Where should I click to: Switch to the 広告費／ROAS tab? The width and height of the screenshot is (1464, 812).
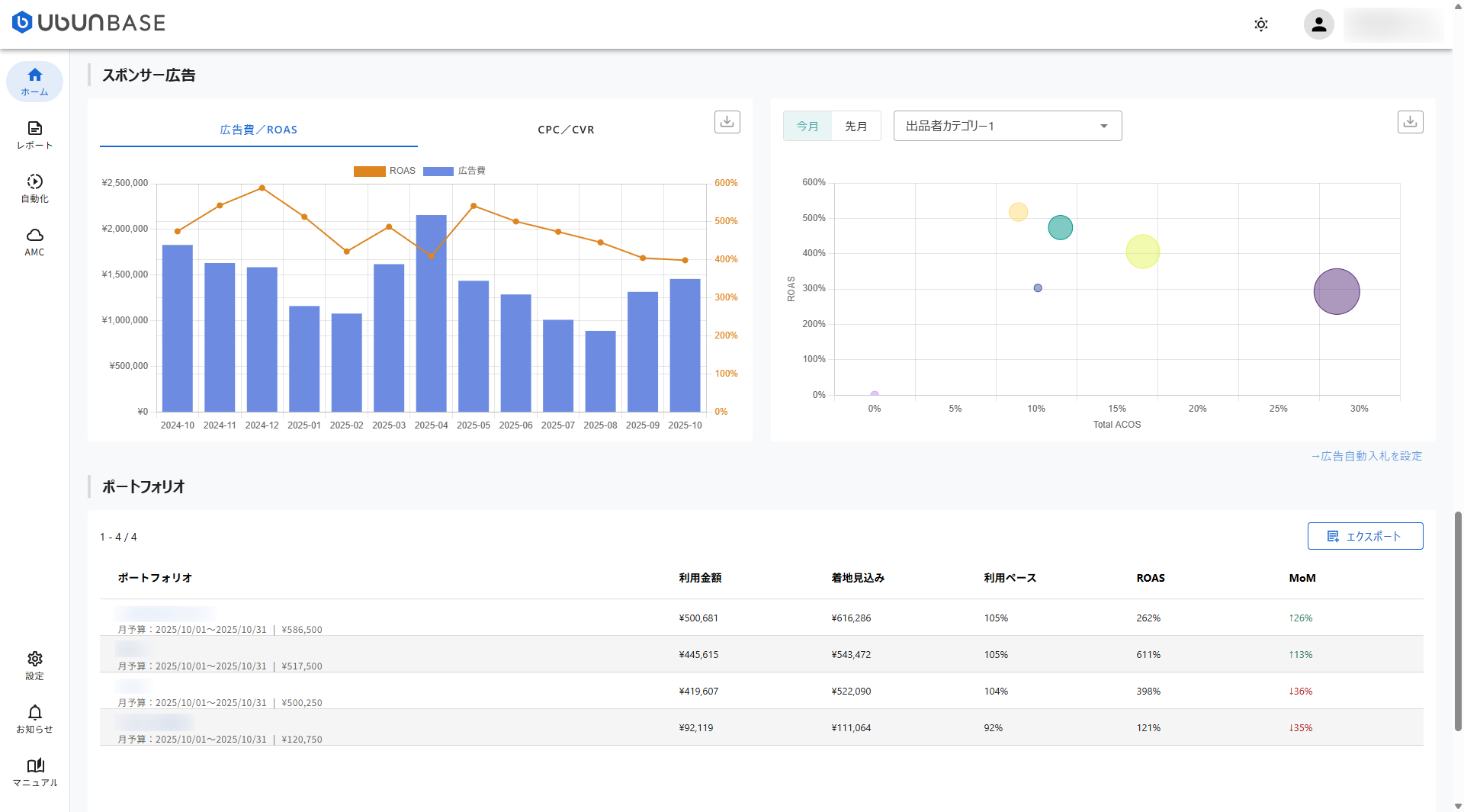(258, 130)
